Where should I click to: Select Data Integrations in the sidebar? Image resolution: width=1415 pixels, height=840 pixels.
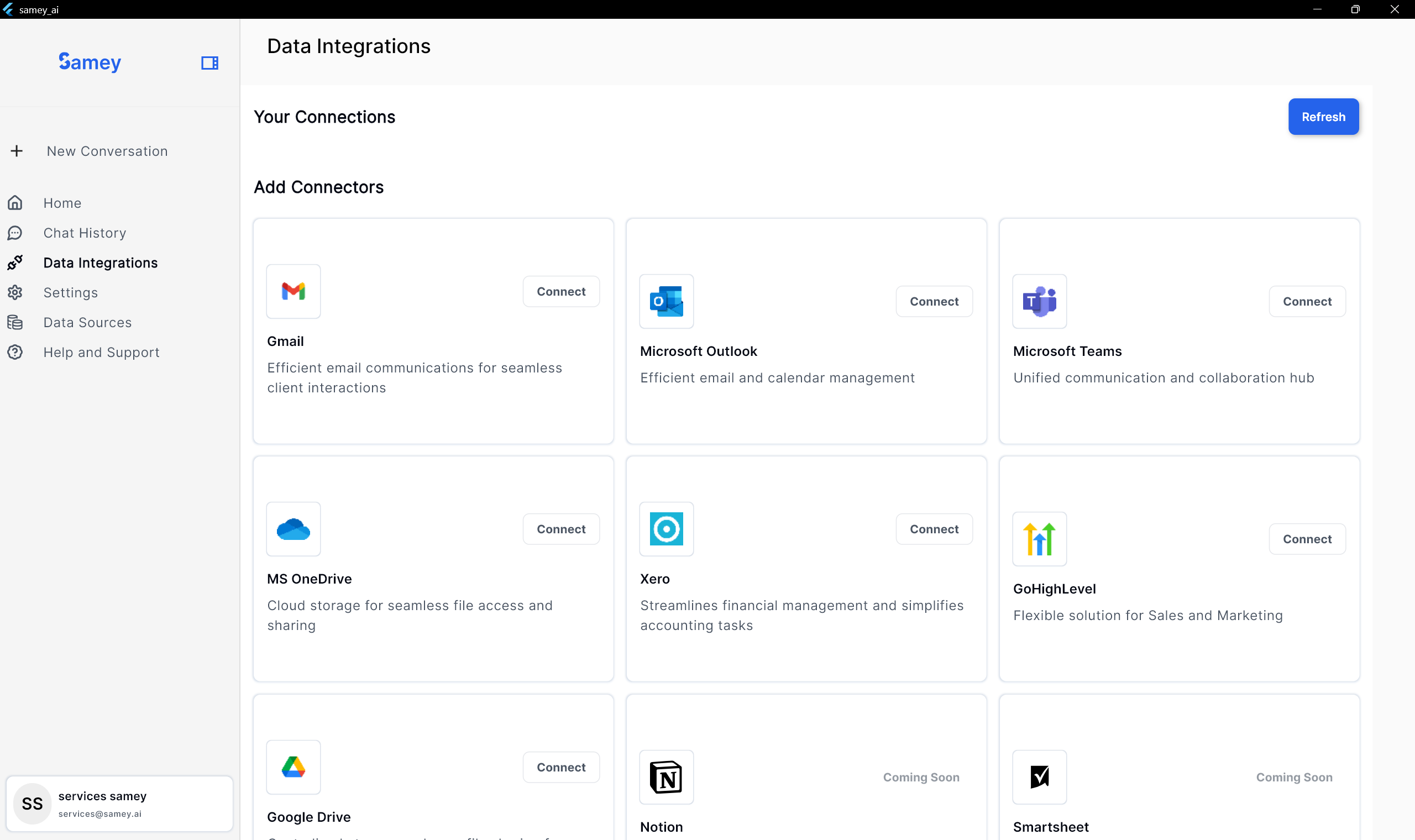click(x=101, y=262)
